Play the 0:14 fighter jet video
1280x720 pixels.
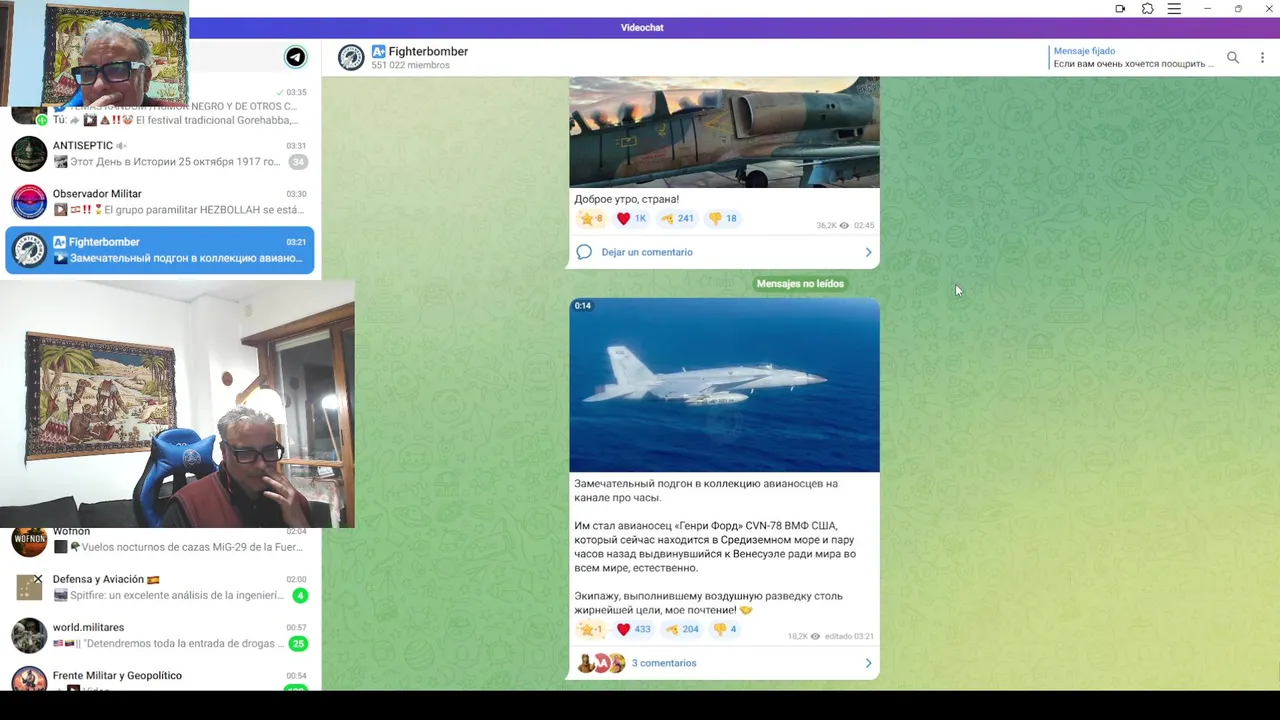pyautogui.click(x=724, y=385)
